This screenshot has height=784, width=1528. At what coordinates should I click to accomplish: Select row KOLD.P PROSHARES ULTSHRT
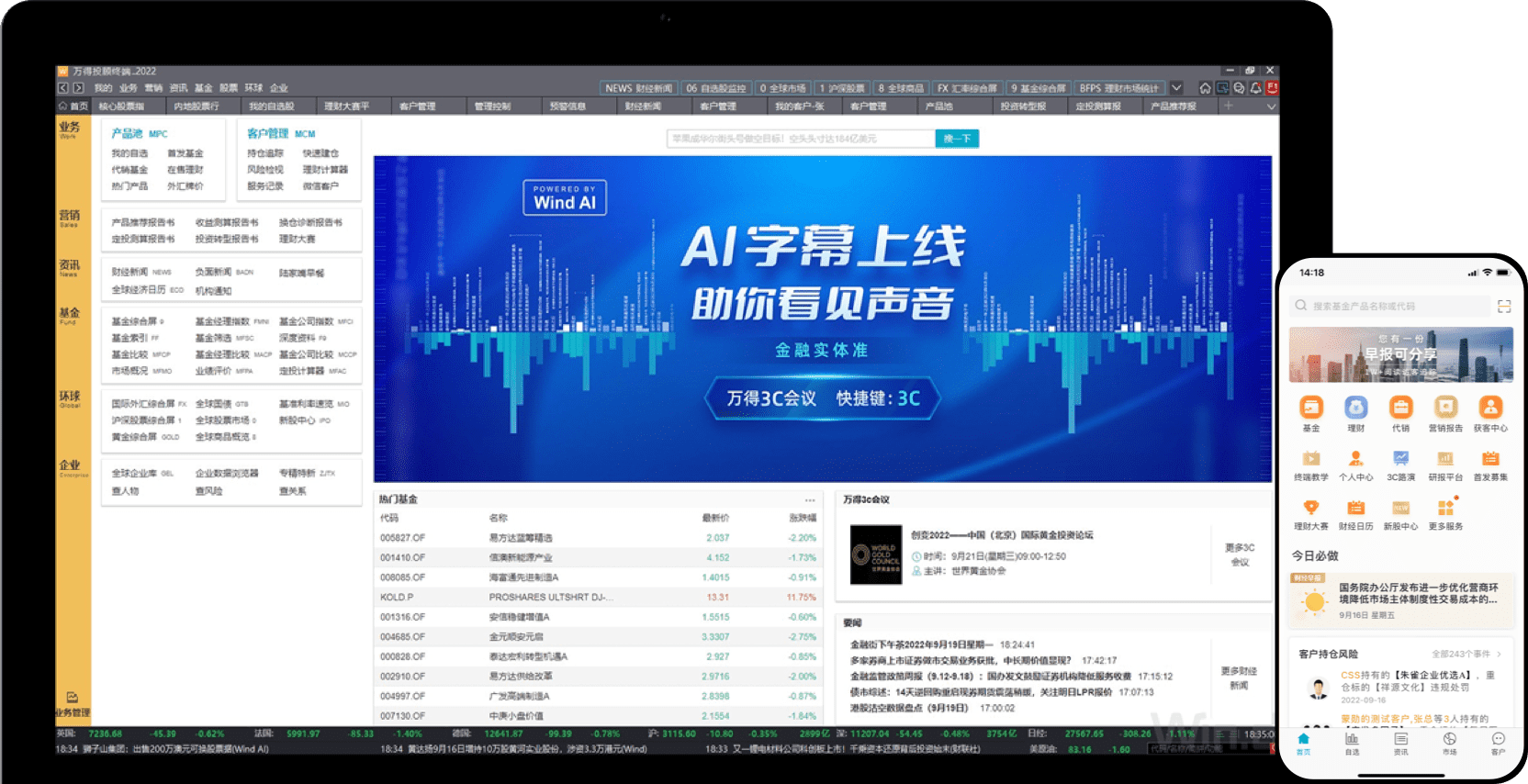598,597
